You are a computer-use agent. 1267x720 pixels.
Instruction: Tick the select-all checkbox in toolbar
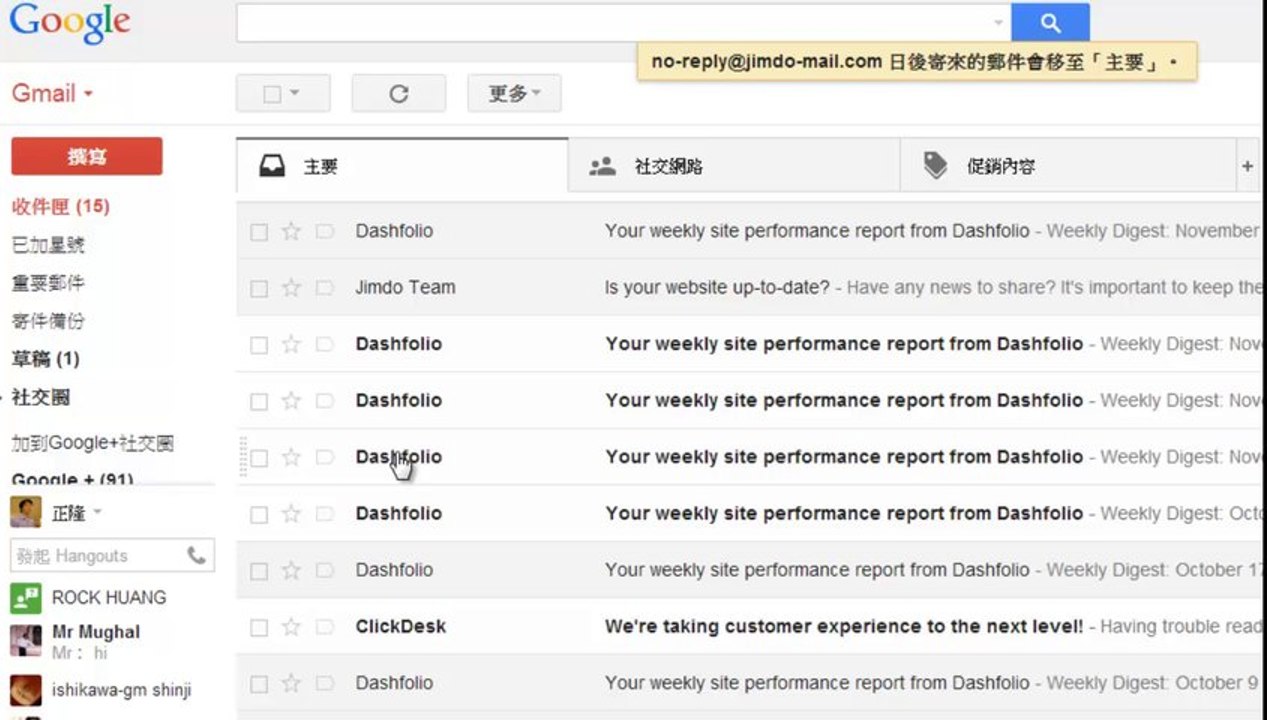pyautogui.click(x=271, y=94)
